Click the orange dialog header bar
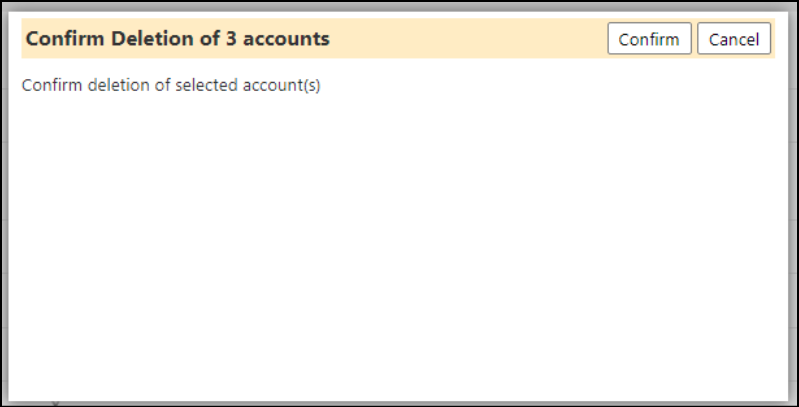This screenshot has width=799, height=407. point(398,39)
